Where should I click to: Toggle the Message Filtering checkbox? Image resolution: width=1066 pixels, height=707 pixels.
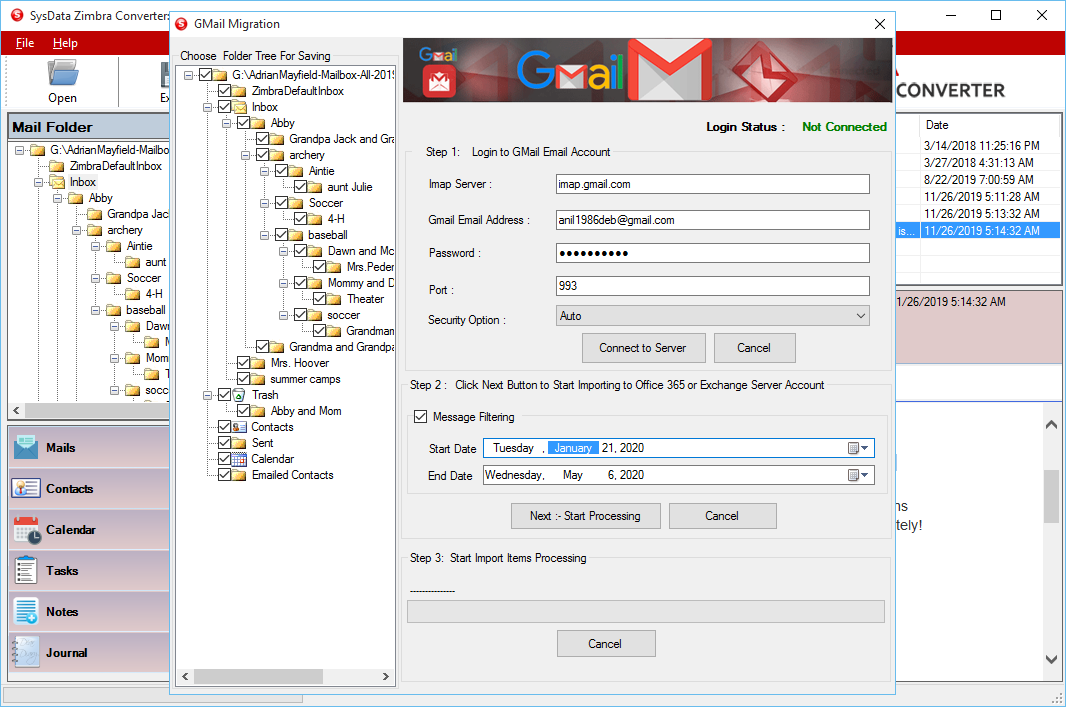pos(420,417)
